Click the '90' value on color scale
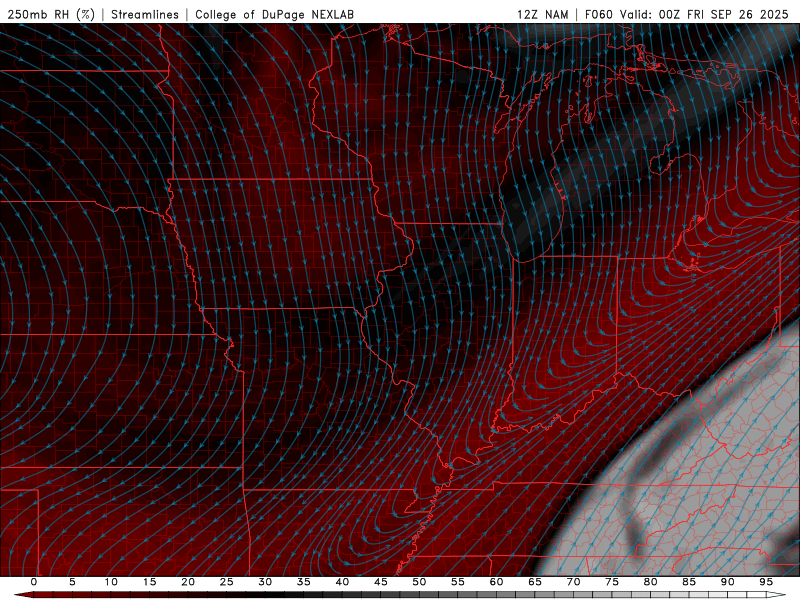This screenshot has width=800, height=600. (727, 582)
